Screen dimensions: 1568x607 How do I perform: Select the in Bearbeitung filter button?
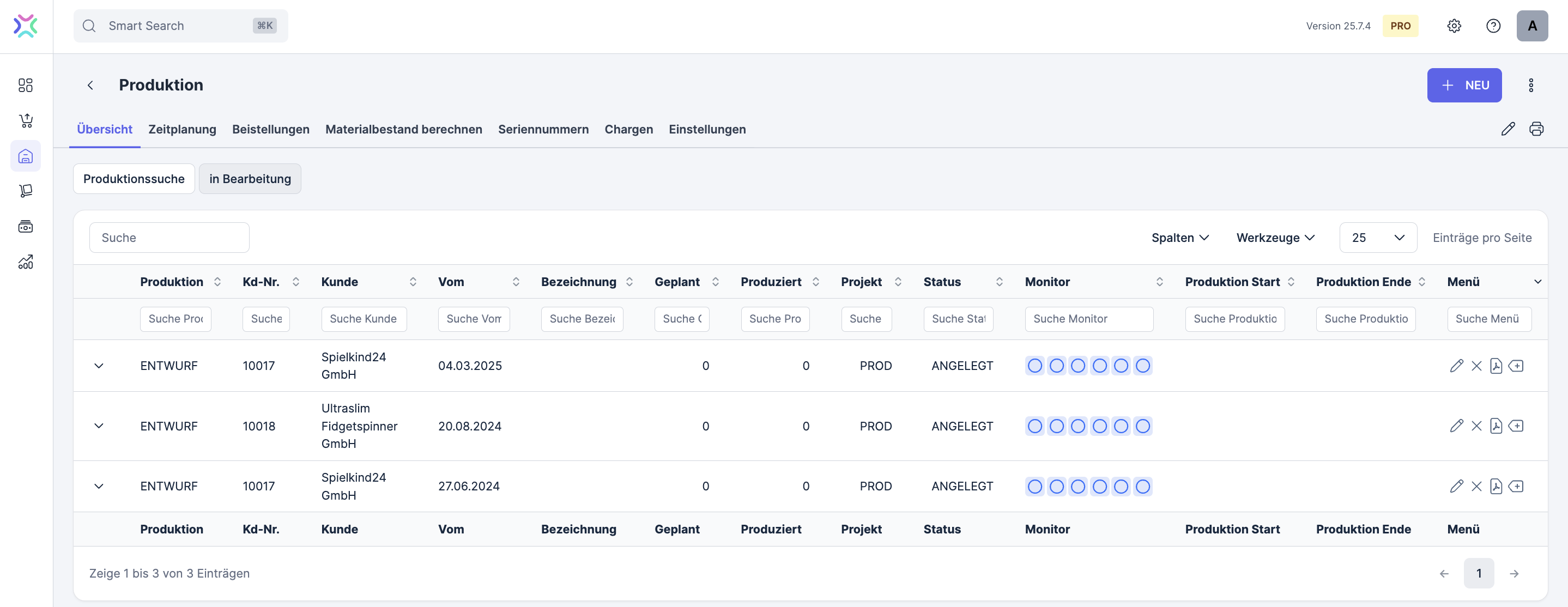coord(250,179)
